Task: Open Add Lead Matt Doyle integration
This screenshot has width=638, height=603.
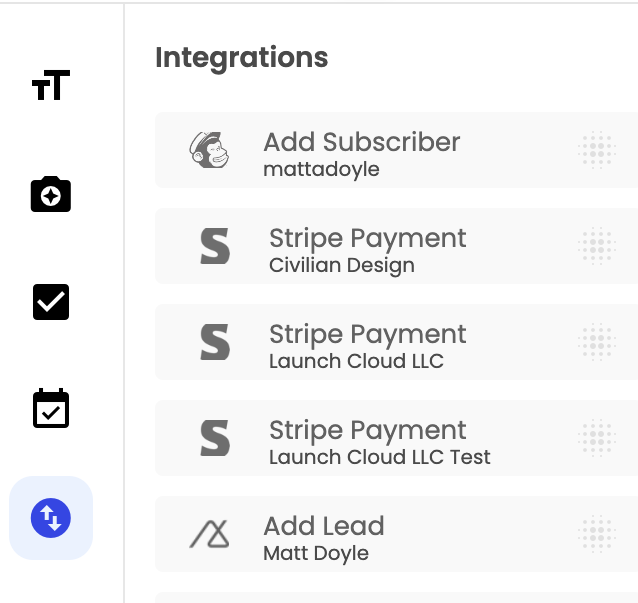Action: [x=396, y=534]
